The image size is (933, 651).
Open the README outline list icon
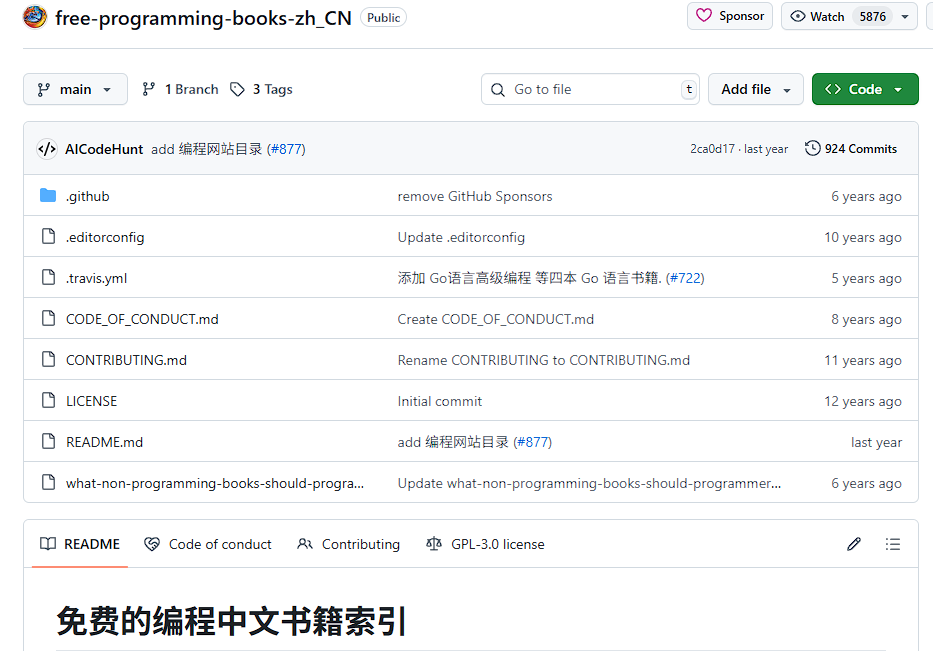pos(893,544)
